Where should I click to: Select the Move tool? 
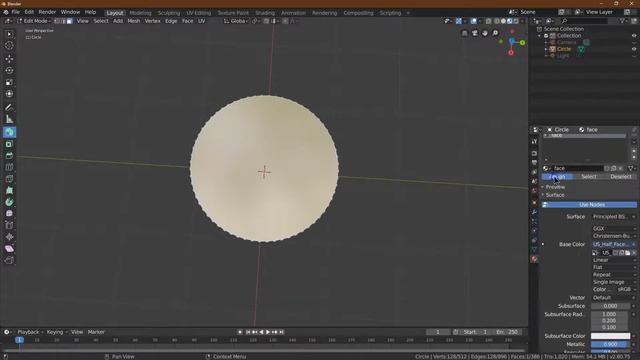click(9, 59)
